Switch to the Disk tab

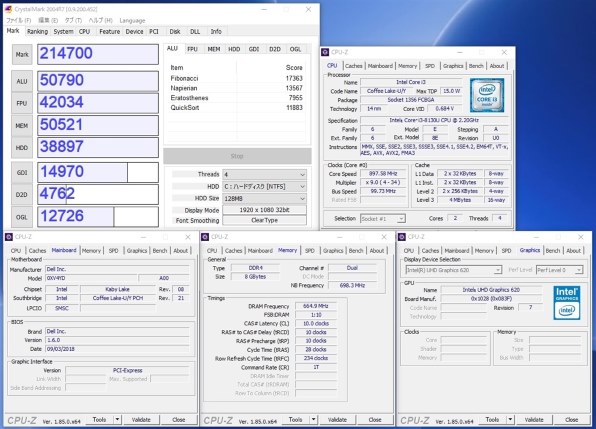175,32
